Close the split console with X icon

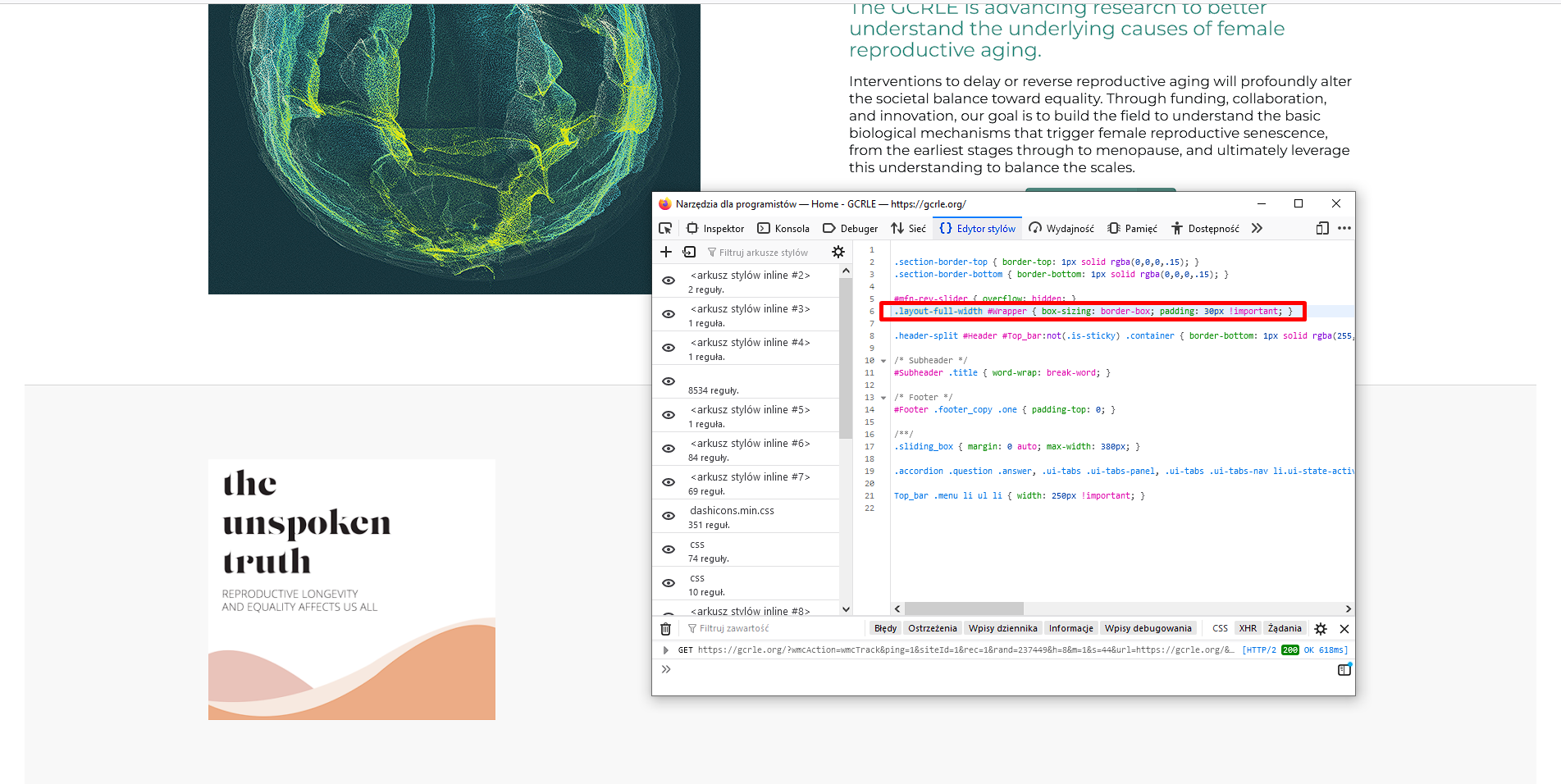pyautogui.click(x=1344, y=629)
